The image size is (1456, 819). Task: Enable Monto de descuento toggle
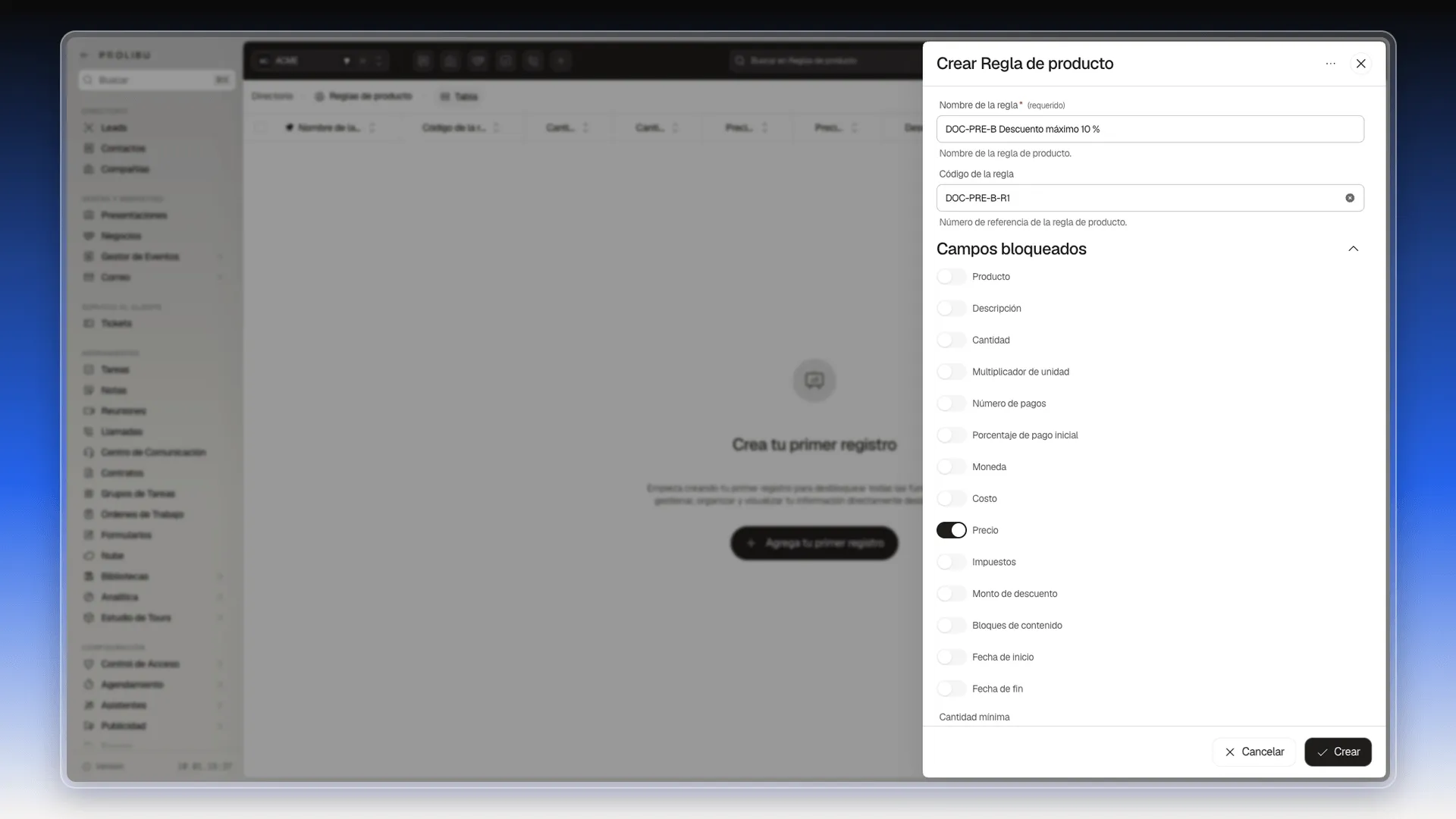(x=951, y=594)
